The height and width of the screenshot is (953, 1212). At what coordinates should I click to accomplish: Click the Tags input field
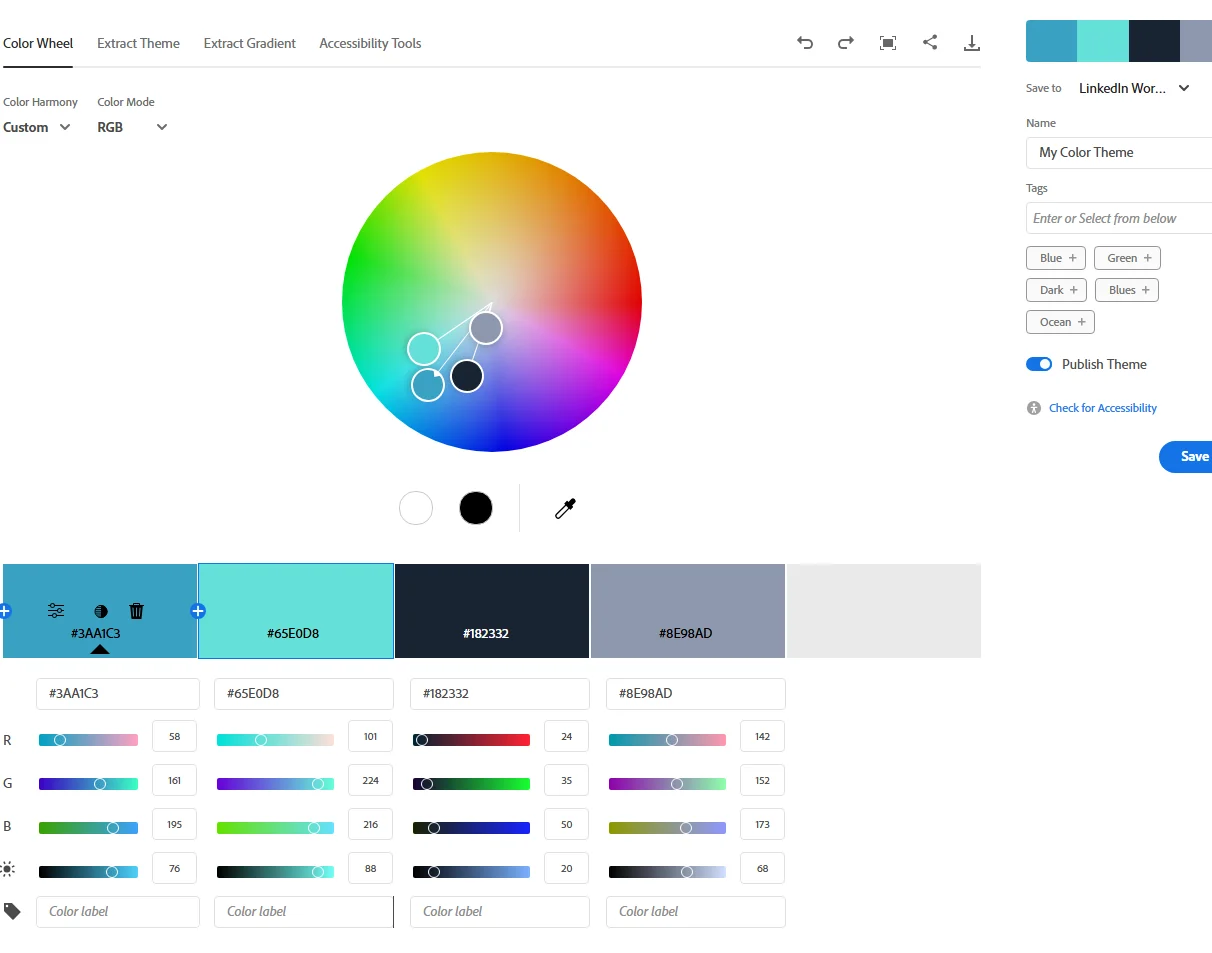tap(1119, 218)
